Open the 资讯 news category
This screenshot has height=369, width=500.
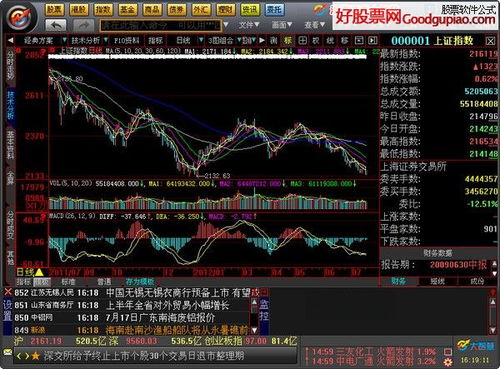(250, 10)
